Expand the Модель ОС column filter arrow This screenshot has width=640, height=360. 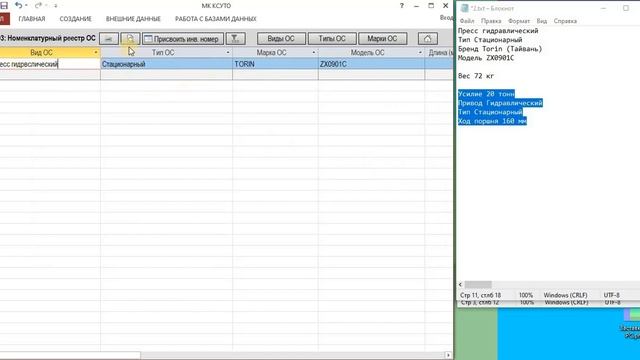coord(420,53)
